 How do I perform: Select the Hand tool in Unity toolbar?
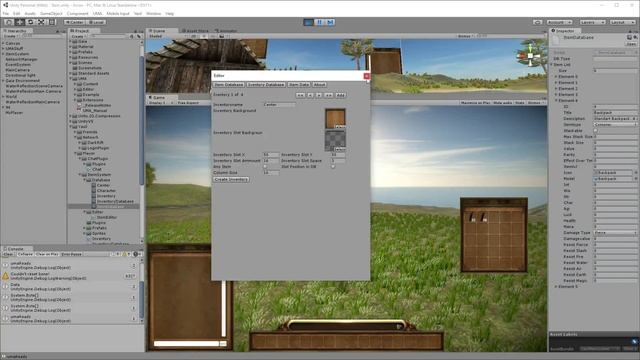[9, 22]
